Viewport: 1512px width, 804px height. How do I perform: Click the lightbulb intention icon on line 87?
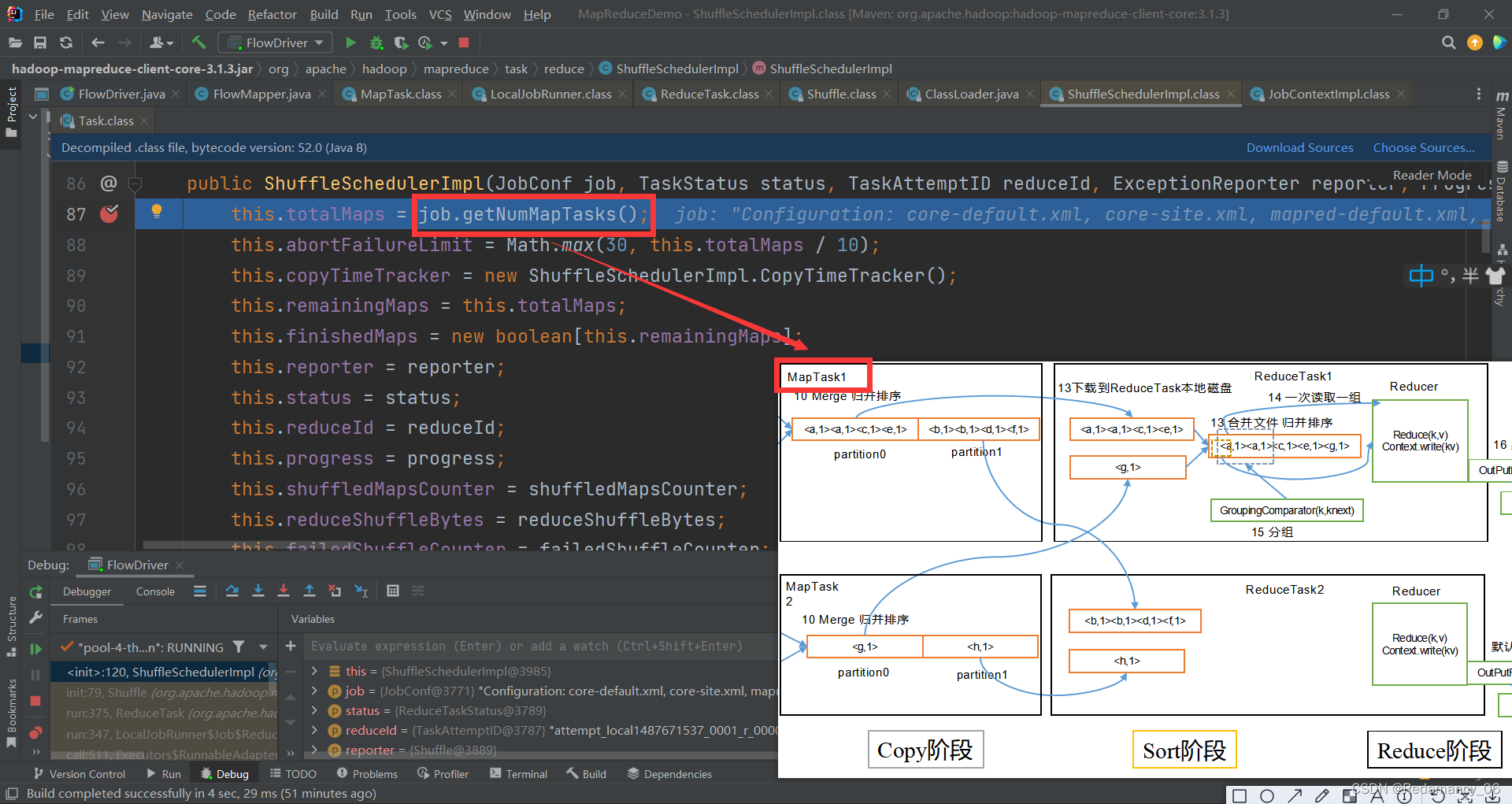point(157,211)
